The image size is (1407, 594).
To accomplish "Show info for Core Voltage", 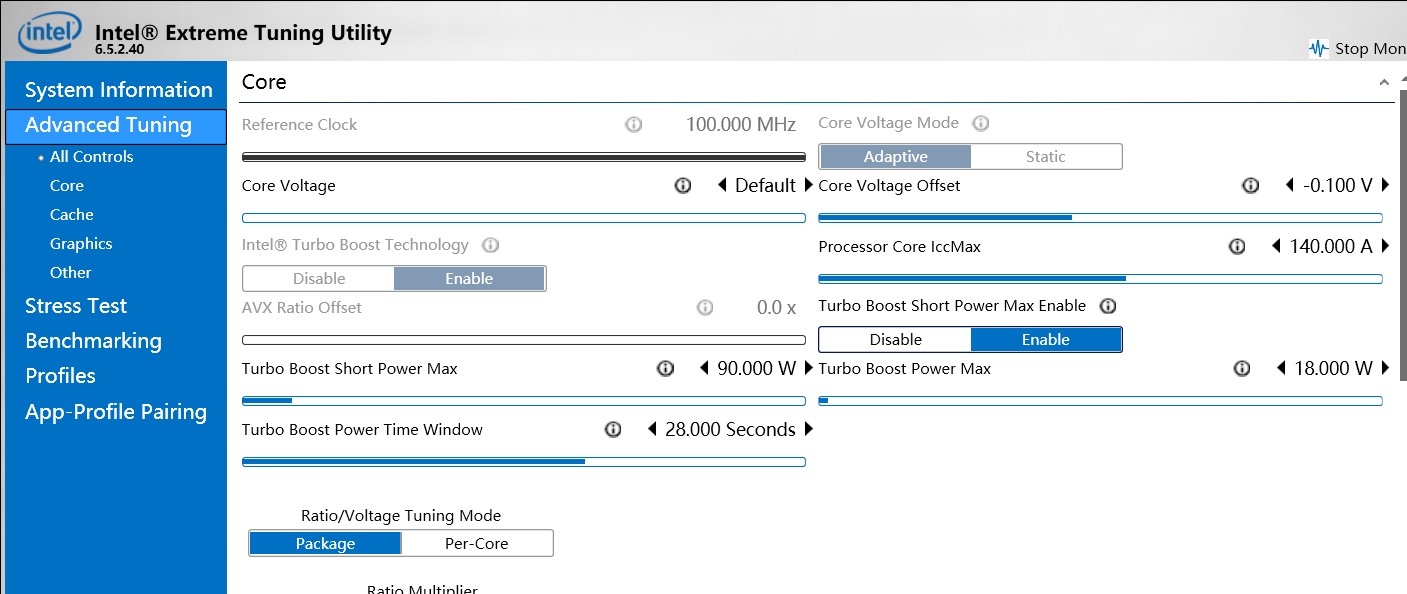I will (x=683, y=186).
